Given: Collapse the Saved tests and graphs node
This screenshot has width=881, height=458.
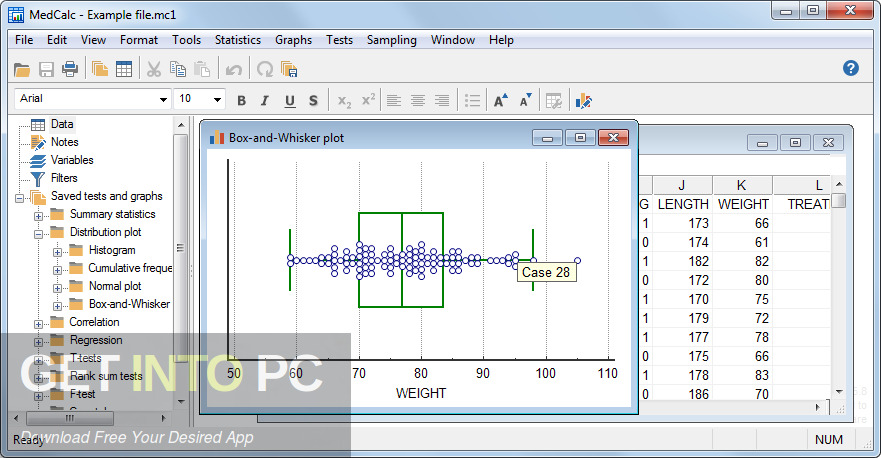Looking at the screenshot, I should [20, 198].
